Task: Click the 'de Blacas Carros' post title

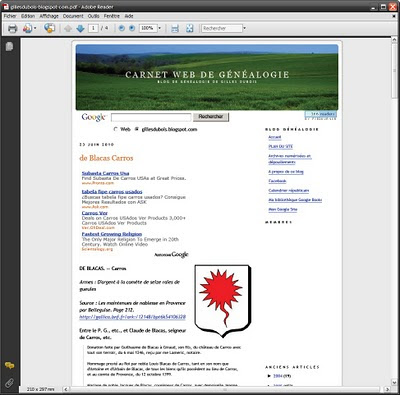Action: coord(106,158)
